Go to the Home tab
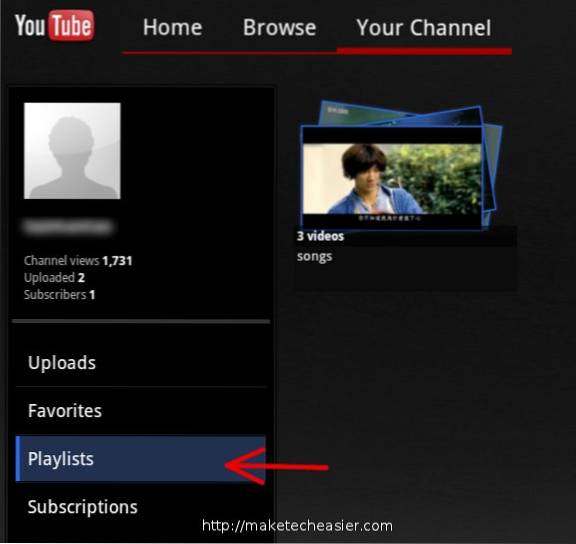The height and width of the screenshot is (544, 576). click(x=173, y=28)
